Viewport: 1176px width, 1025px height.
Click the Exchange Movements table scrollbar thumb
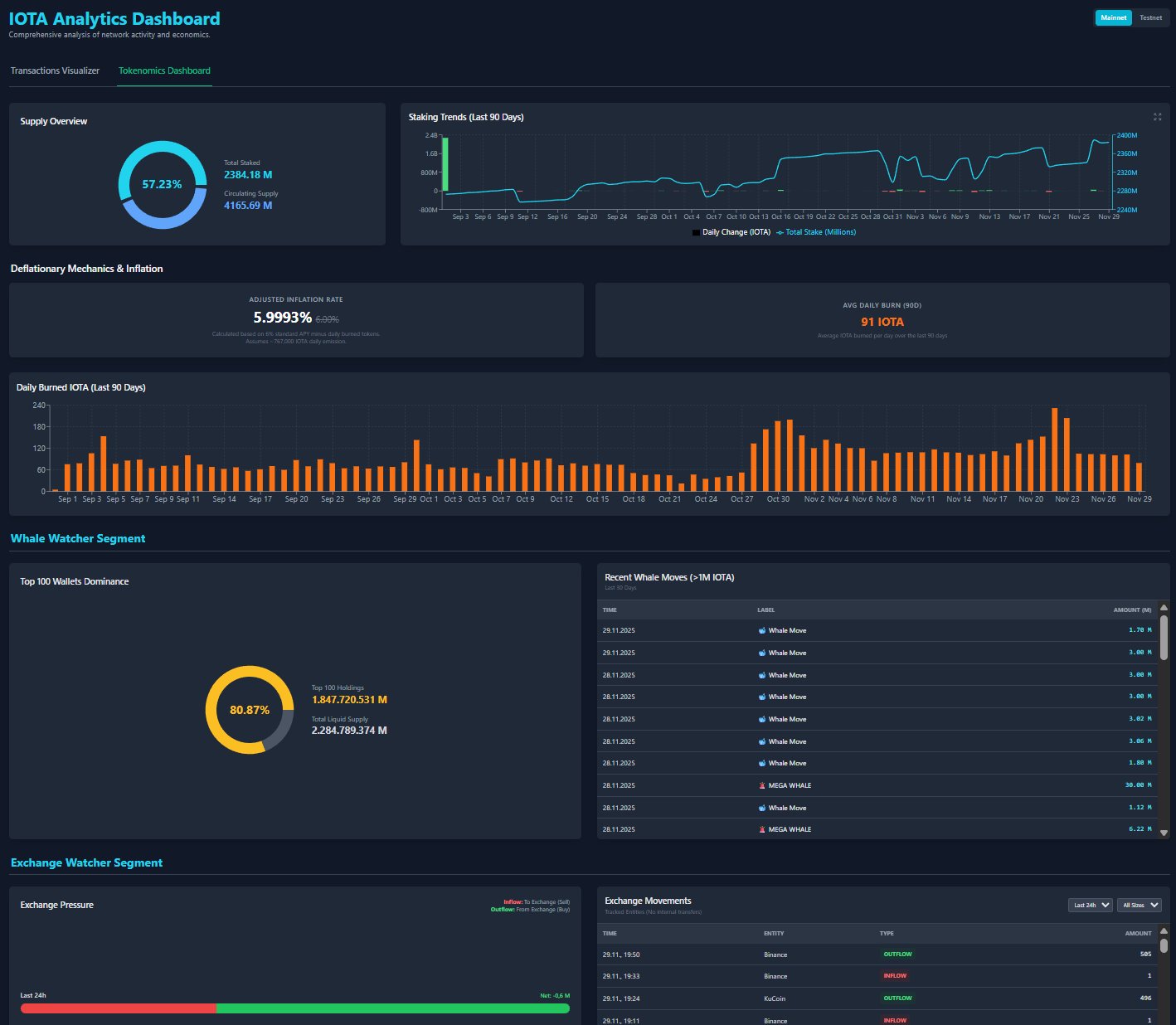click(1164, 945)
